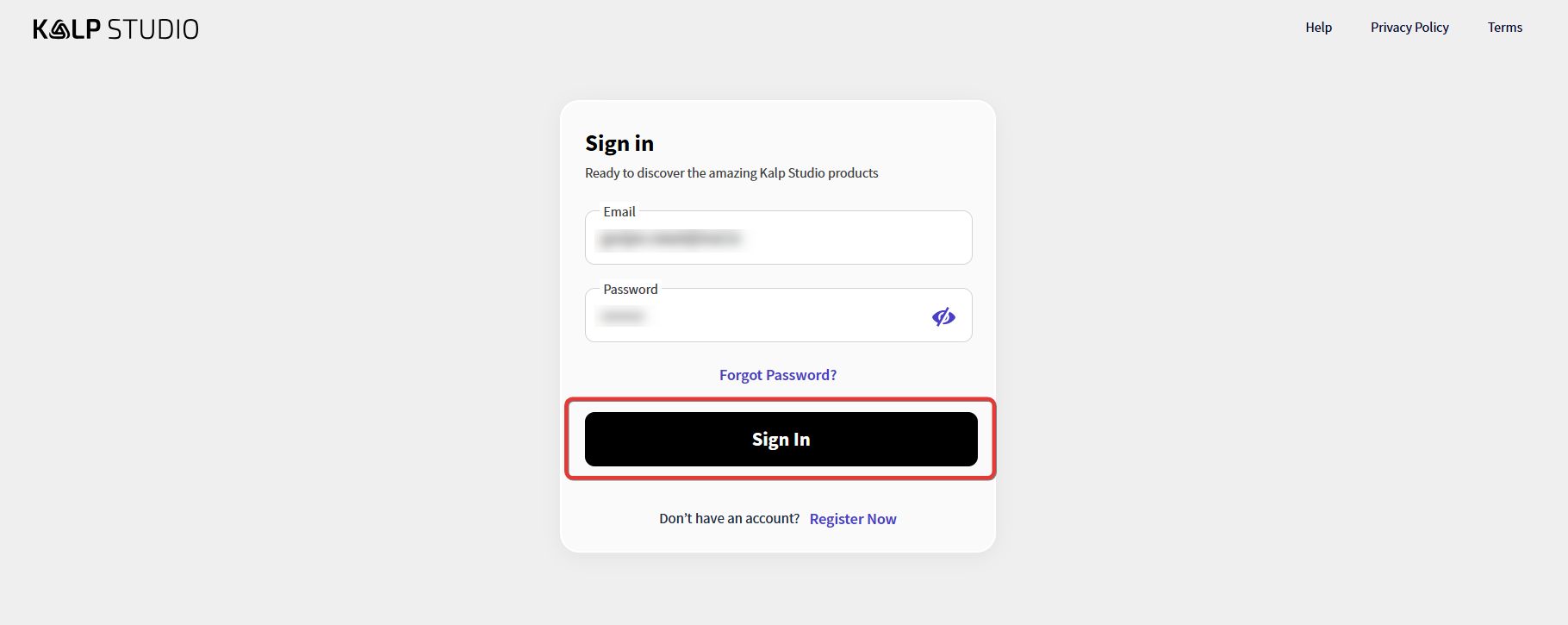
Task: Click the bold "Sign in" heading
Action: [619, 143]
